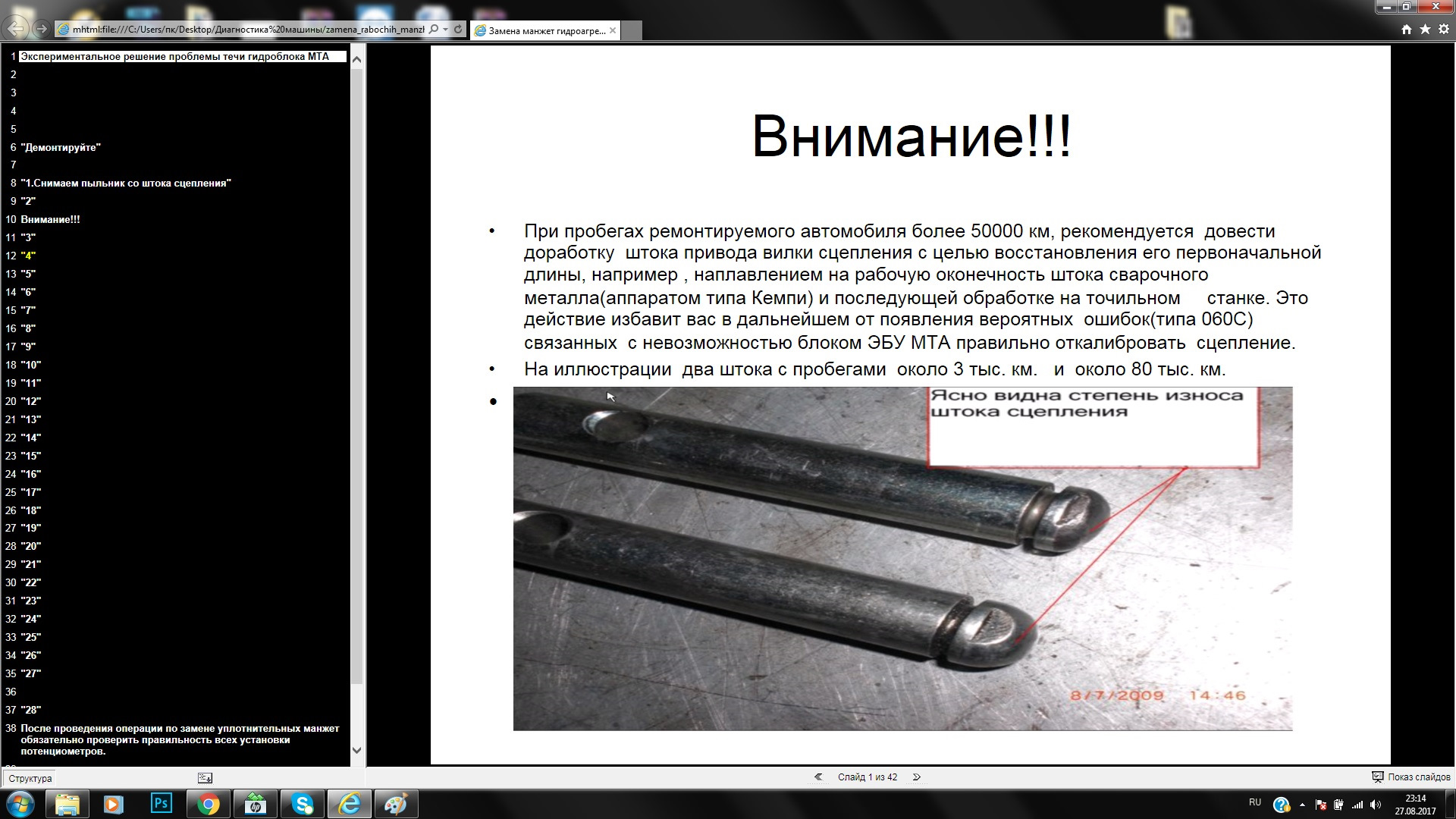Jump to outline item "Демонтируйте"
The image size is (1456, 819).
(x=61, y=147)
